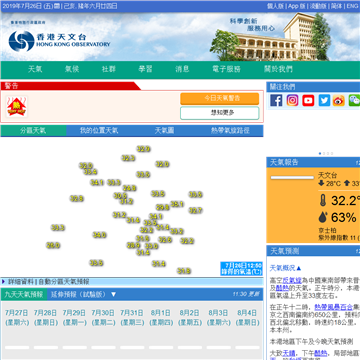The width and height of the screenshot is (360, 360).
Task: Select the 九天天氣預報 tab
Action: click(x=24, y=294)
